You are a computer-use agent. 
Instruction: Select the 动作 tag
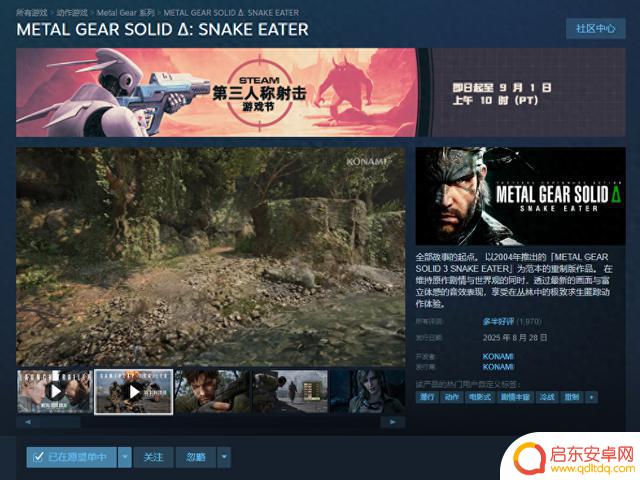pyautogui.click(x=452, y=397)
